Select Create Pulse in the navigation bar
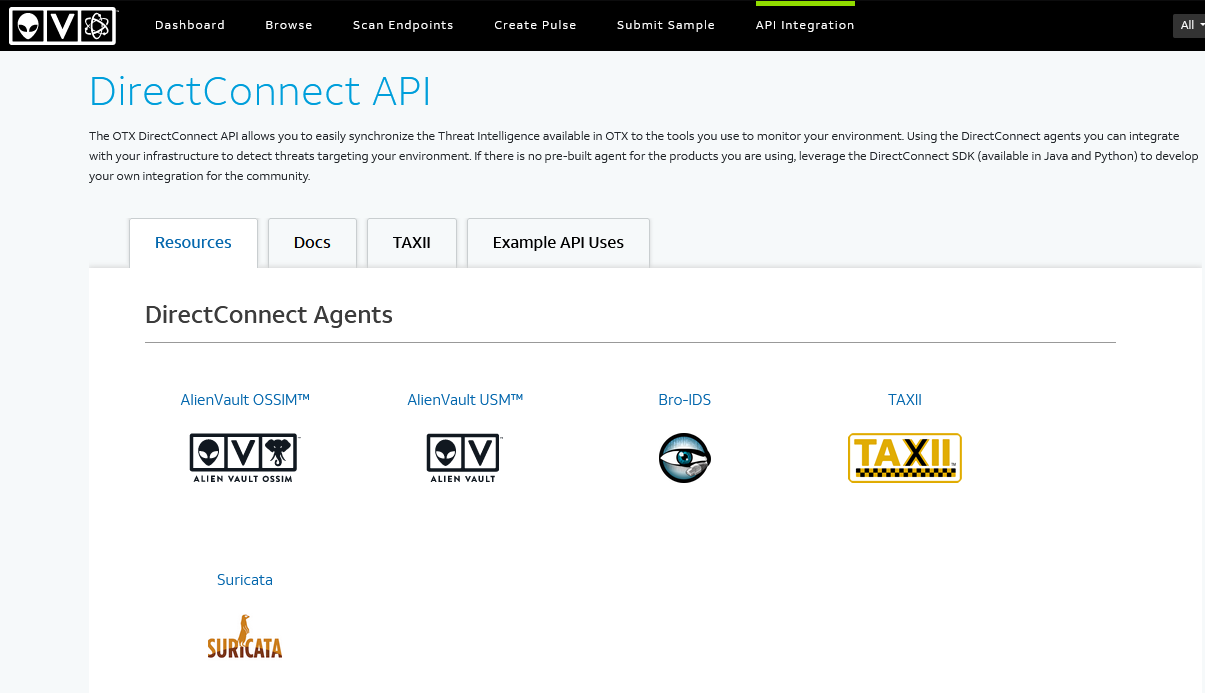Screen dimensions: 1205x693 click(x=535, y=25)
